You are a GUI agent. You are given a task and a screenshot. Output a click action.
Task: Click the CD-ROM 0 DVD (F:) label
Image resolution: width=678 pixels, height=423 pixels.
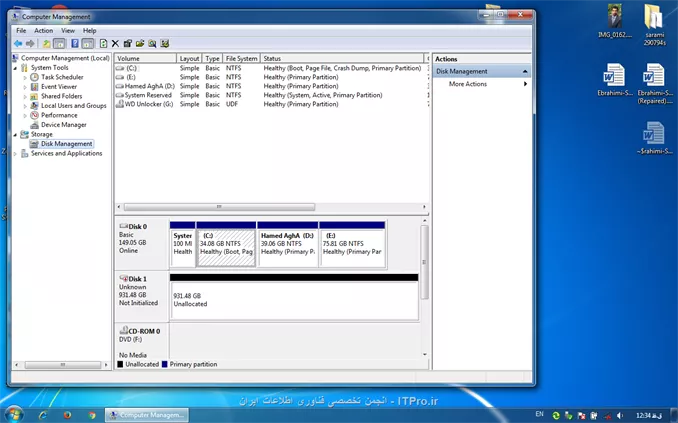(x=141, y=342)
